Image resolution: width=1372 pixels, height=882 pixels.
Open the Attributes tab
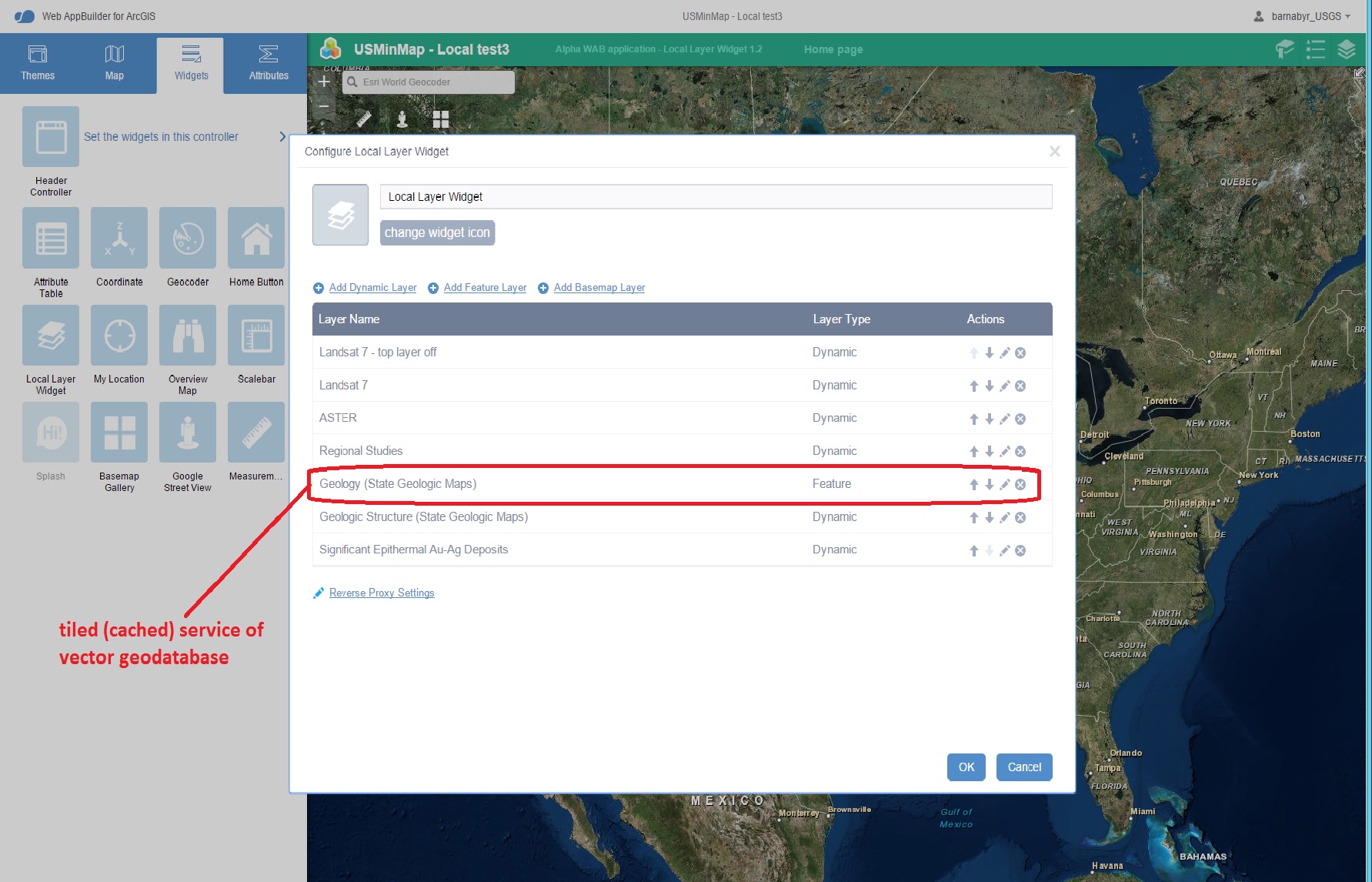point(269,64)
